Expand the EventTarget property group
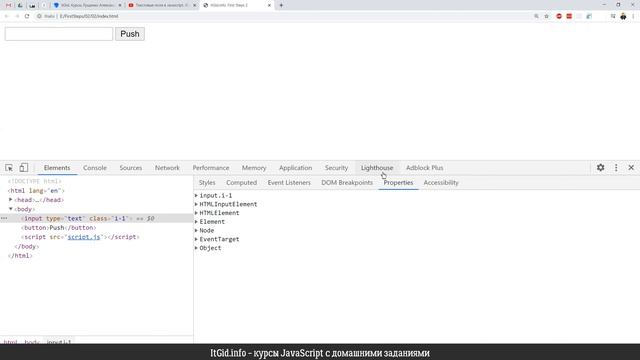Image resolution: width=640 pixels, height=360 pixels. [196, 239]
